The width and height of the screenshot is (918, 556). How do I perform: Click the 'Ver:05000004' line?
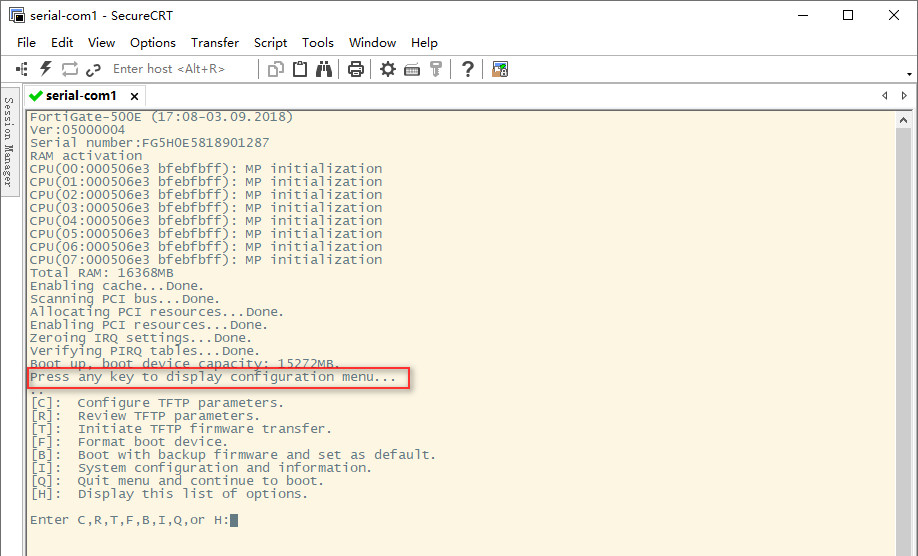coord(77,130)
